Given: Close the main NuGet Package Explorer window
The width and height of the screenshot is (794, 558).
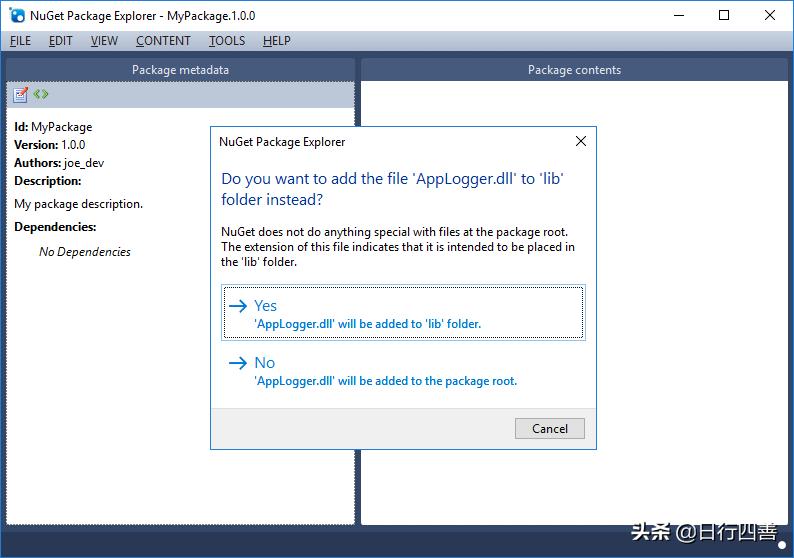Looking at the screenshot, I should tap(770, 15).
